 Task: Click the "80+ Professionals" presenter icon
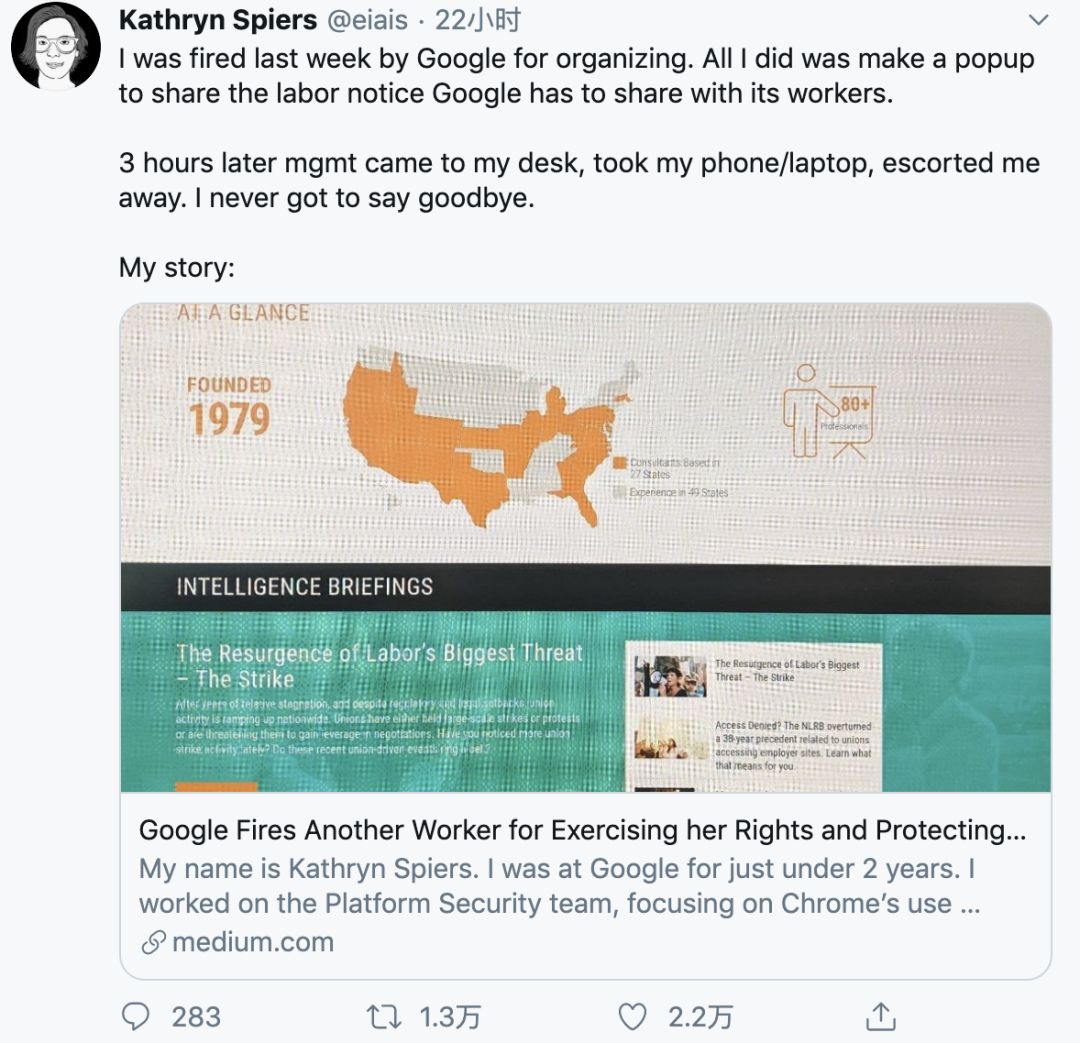point(826,414)
